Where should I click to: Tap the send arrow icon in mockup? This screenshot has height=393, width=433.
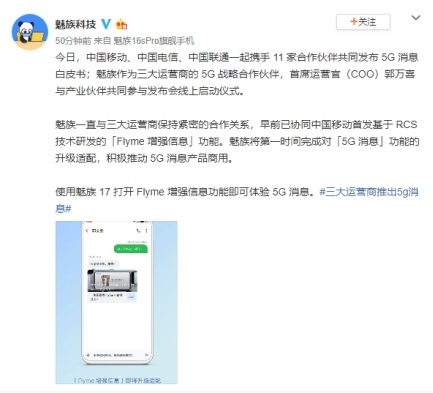click(146, 355)
